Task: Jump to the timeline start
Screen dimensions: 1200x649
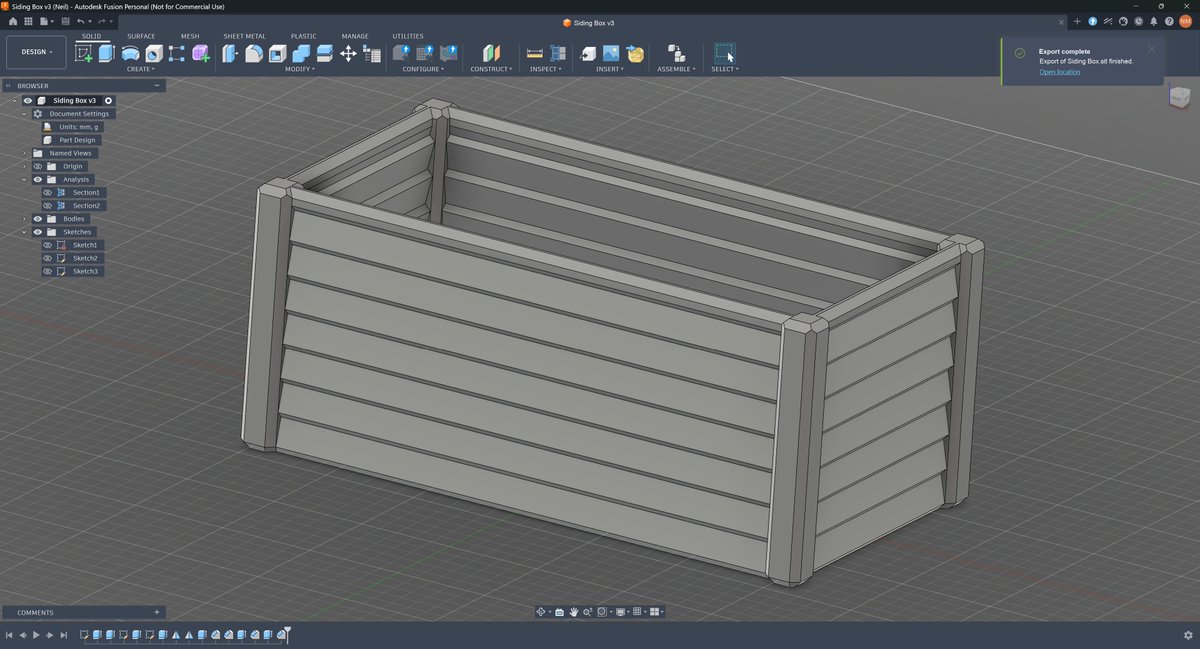Action: click(9, 635)
